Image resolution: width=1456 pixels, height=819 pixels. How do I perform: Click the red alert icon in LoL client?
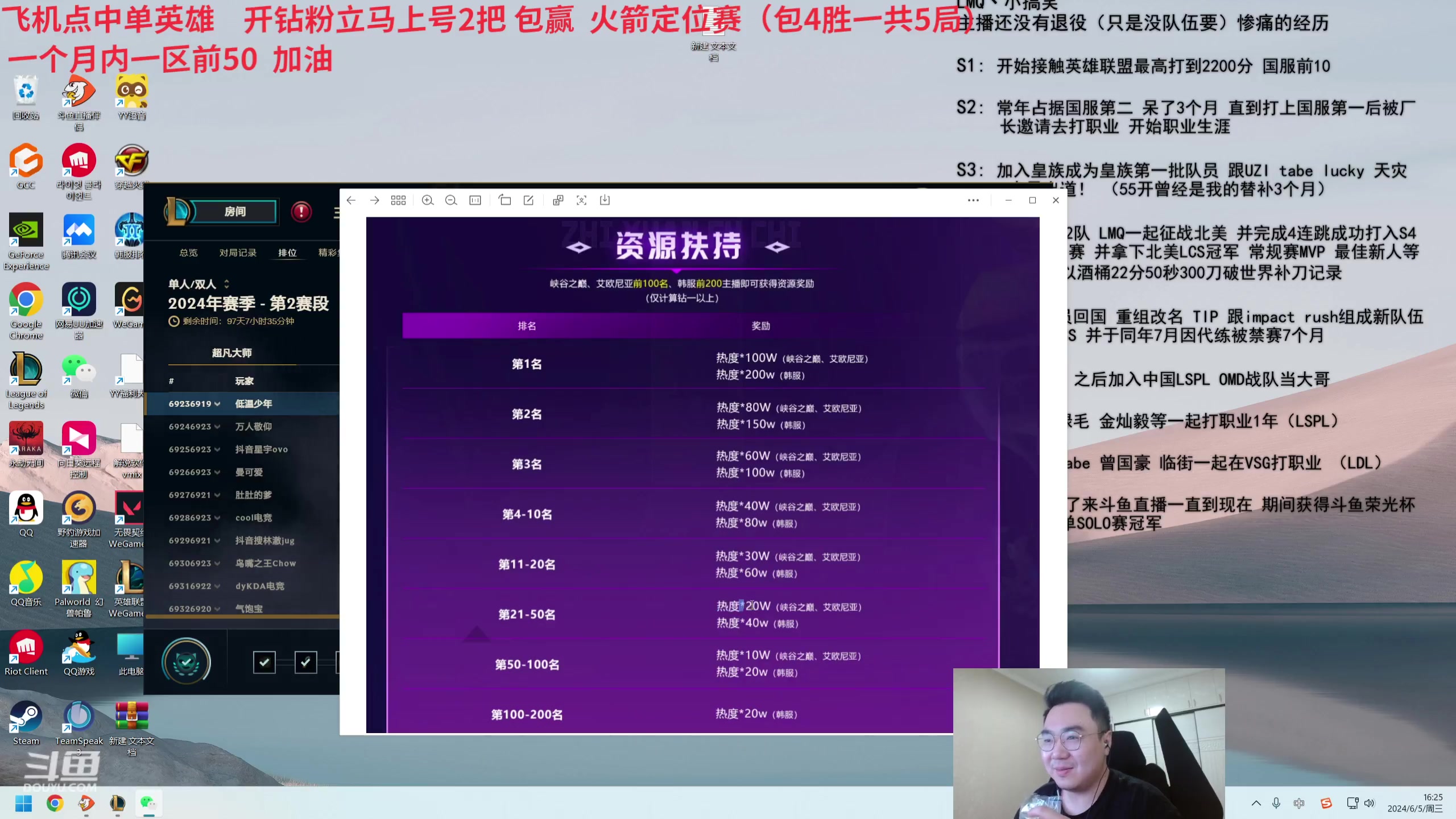301,212
